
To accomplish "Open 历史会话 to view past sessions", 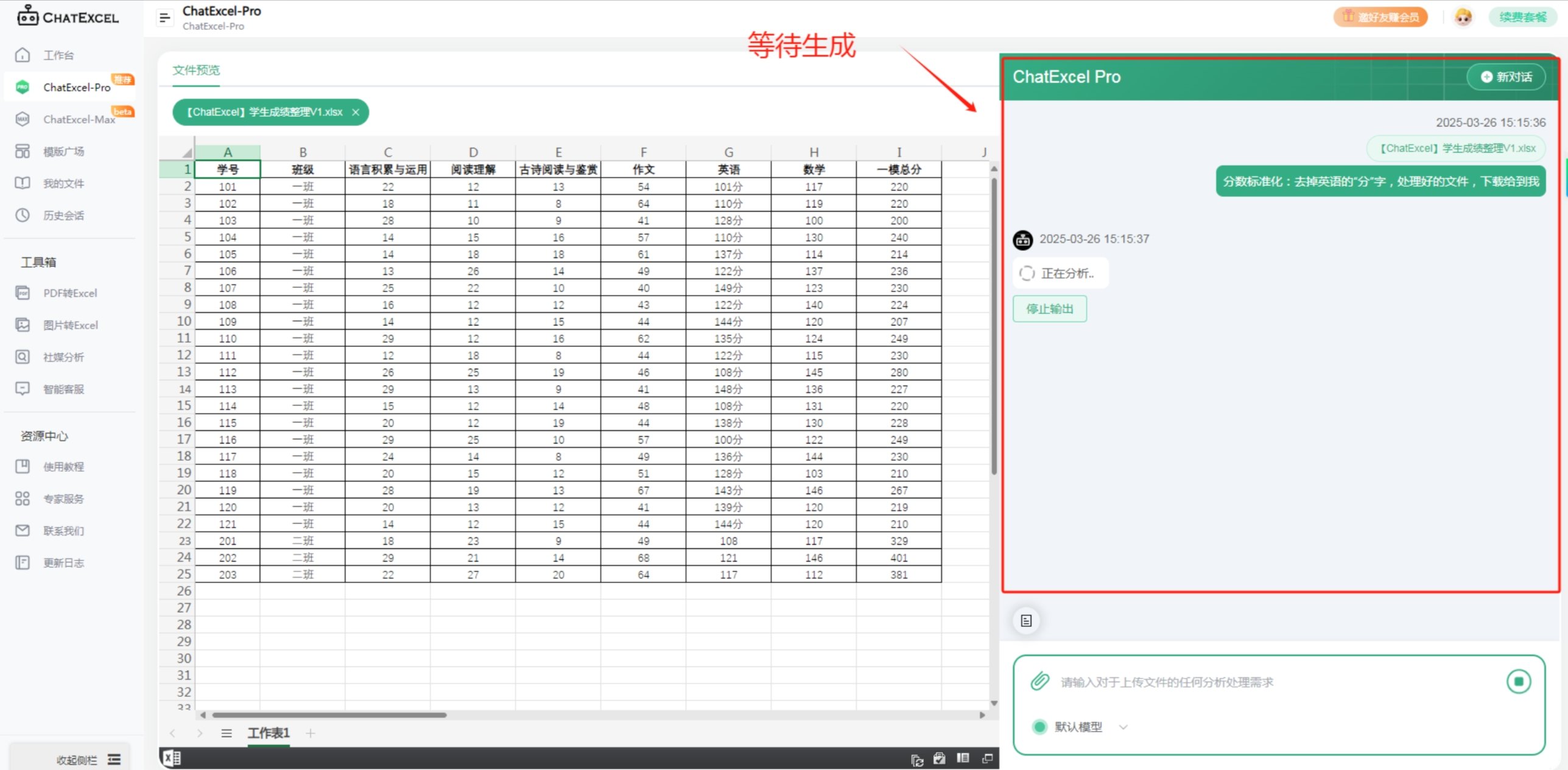I will click(x=63, y=215).
